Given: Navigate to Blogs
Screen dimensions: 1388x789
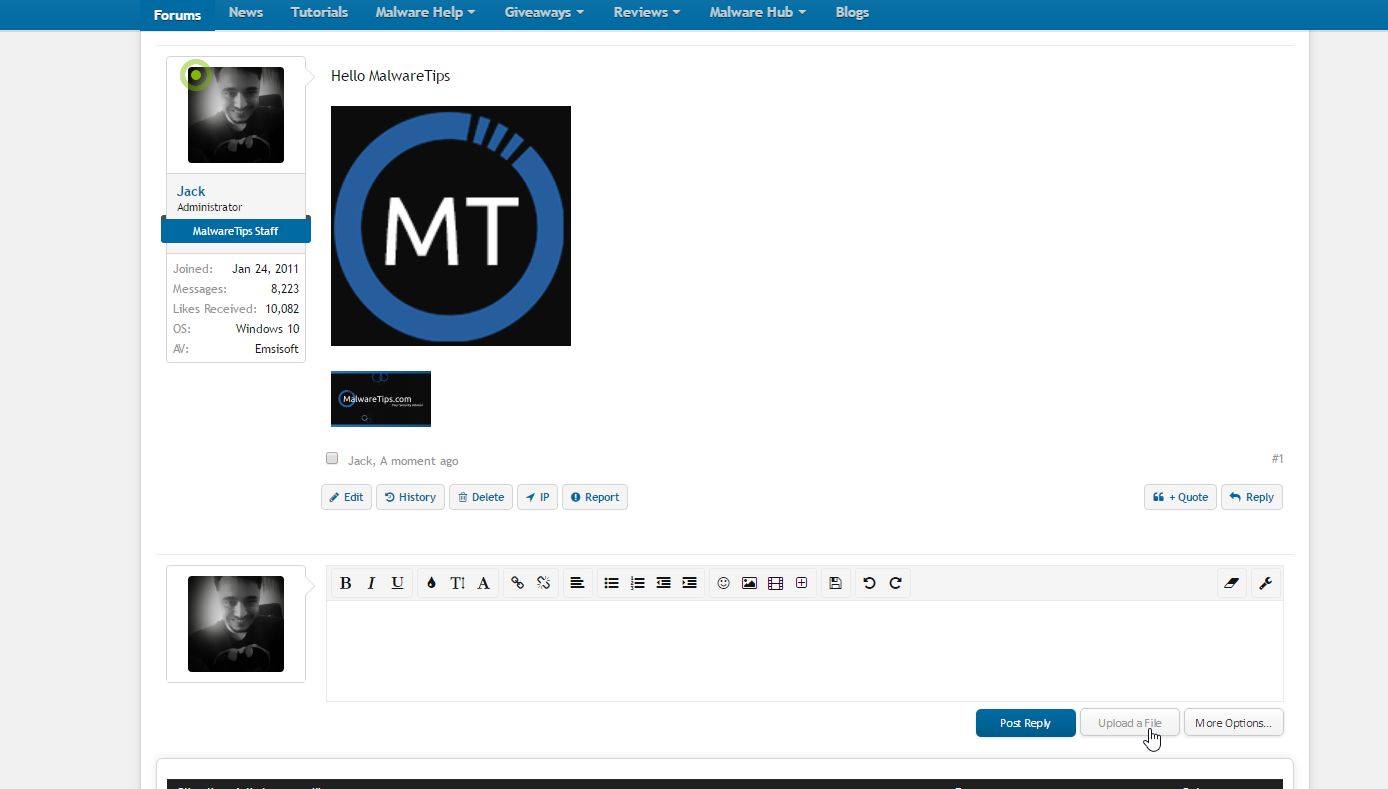Looking at the screenshot, I should tap(852, 12).
